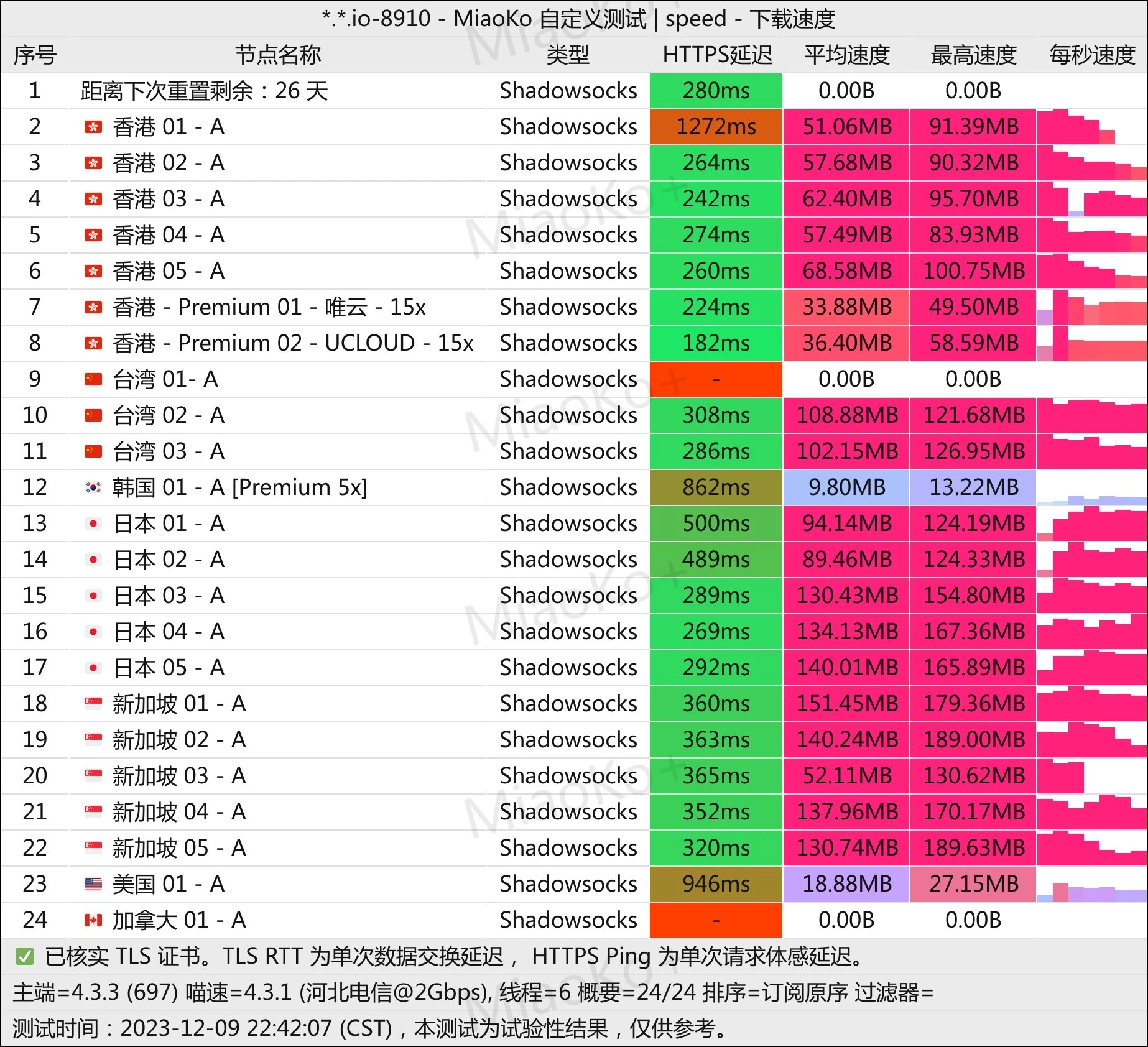Click the per-second speed graph for 香港 03
Viewport: 1148px width, 1047px height.
(1091, 199)
